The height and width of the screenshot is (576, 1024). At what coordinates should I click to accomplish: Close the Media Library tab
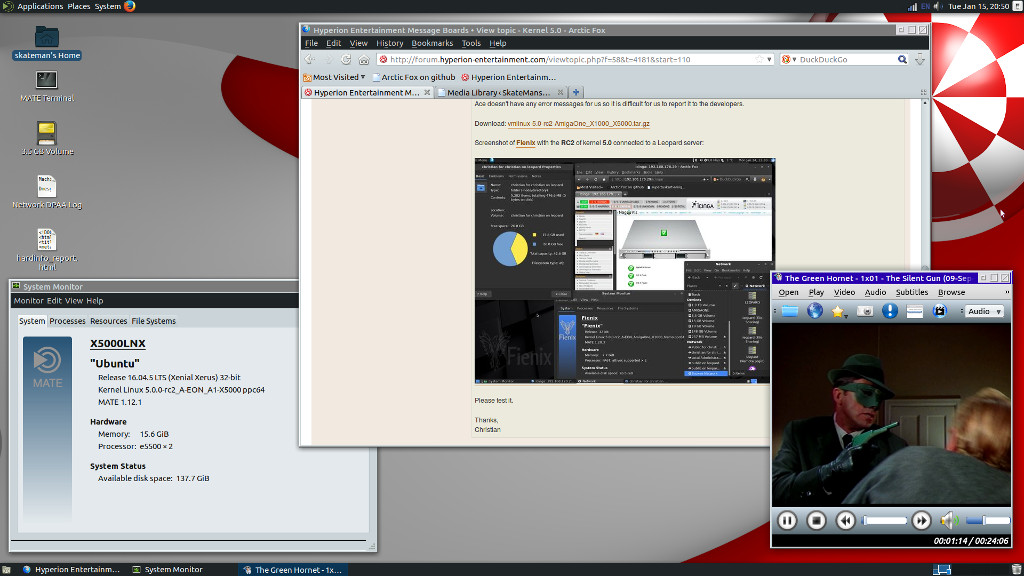point(560,93)
